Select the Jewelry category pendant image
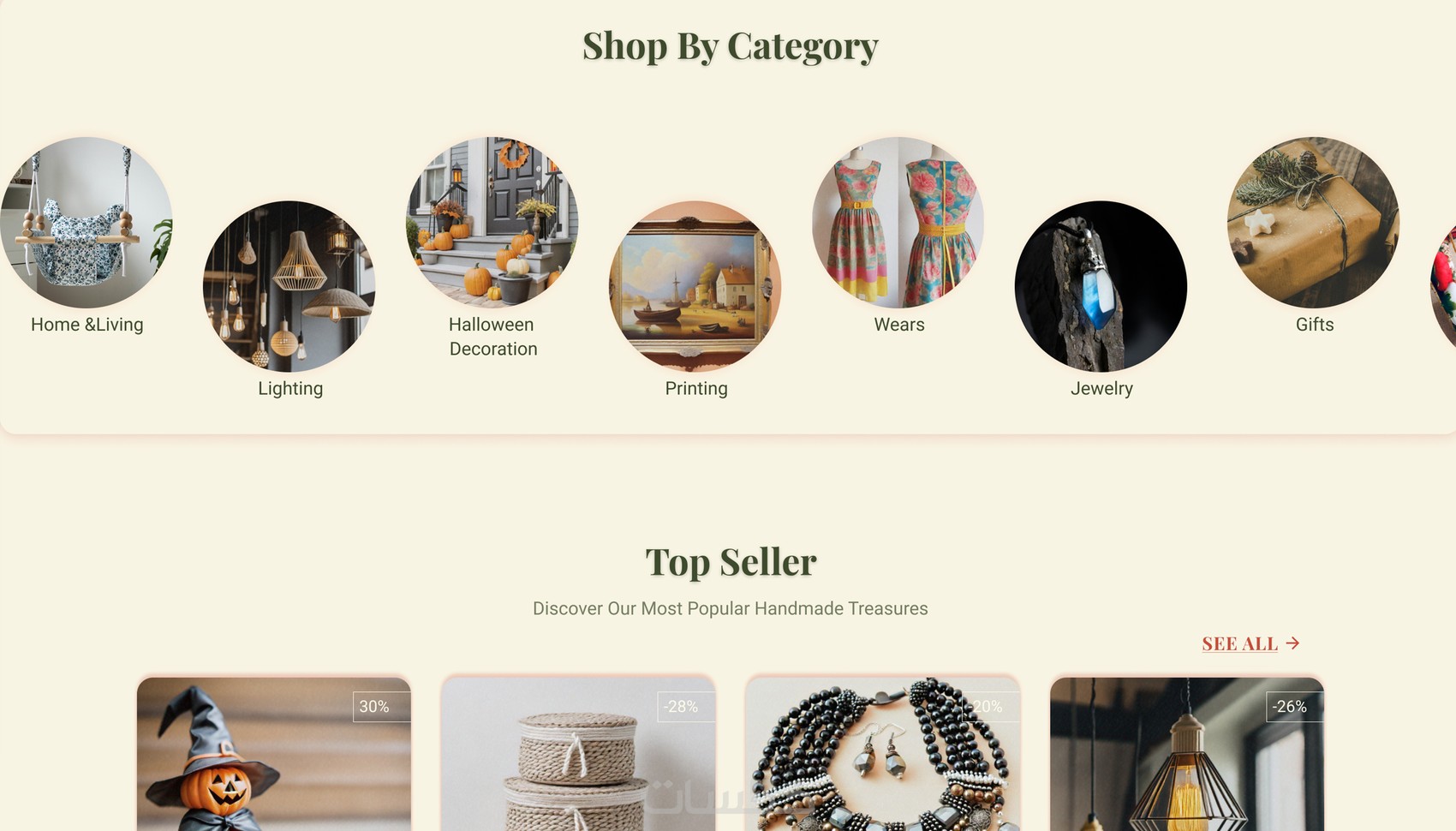Image resolution: width=1456 pixels, height=831 pixels. point(1101,286)
